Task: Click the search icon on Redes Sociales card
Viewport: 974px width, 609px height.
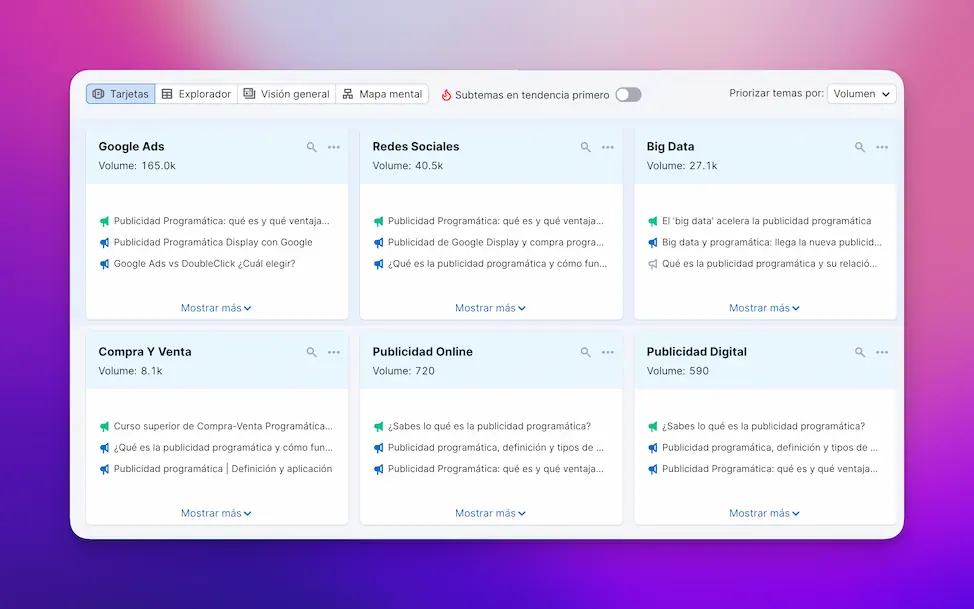Action: click(x=586, y=147)
